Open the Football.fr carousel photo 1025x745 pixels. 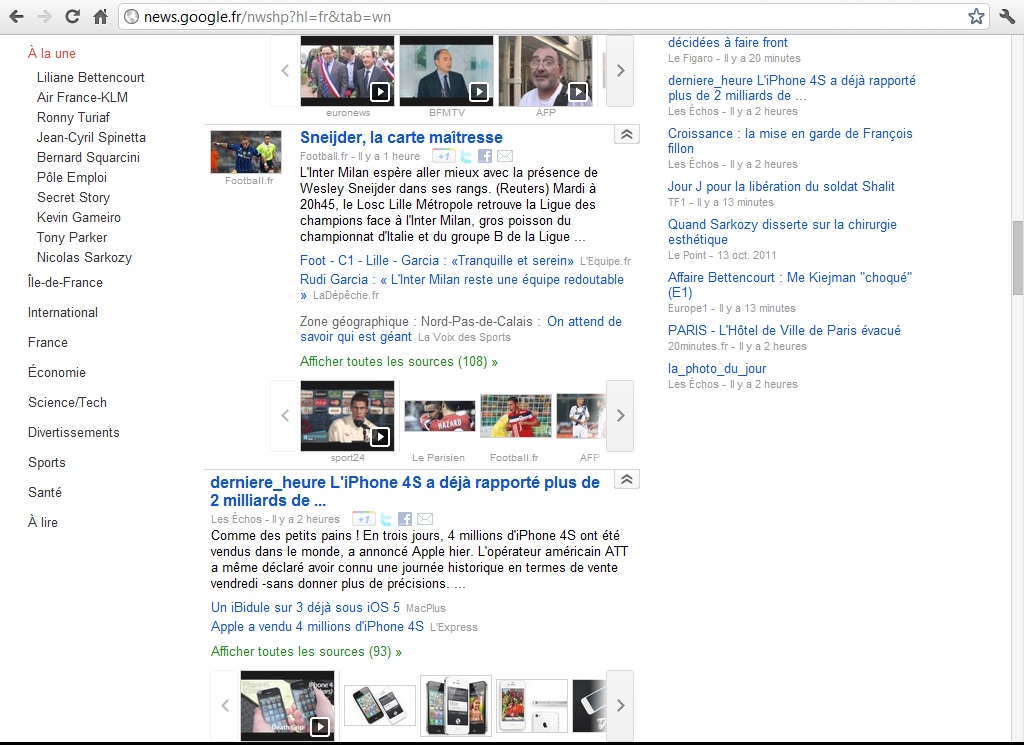[x=516, y=416]
